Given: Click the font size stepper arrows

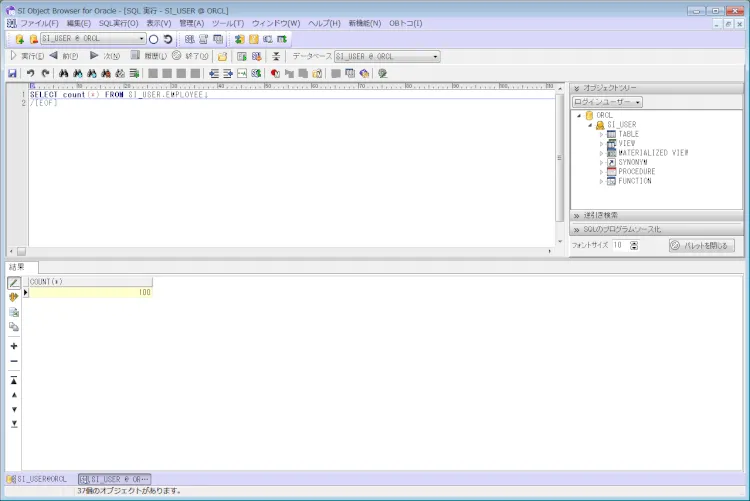Looking at the screenshot, I should tap(634, 245).
